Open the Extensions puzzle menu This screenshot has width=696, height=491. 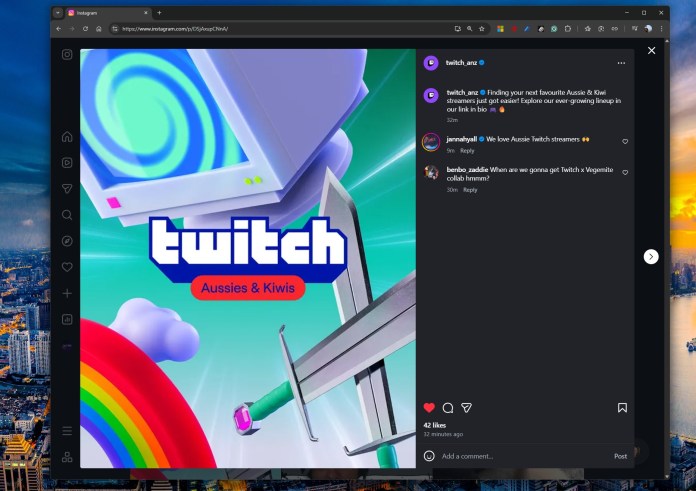(x=568, y=29)
